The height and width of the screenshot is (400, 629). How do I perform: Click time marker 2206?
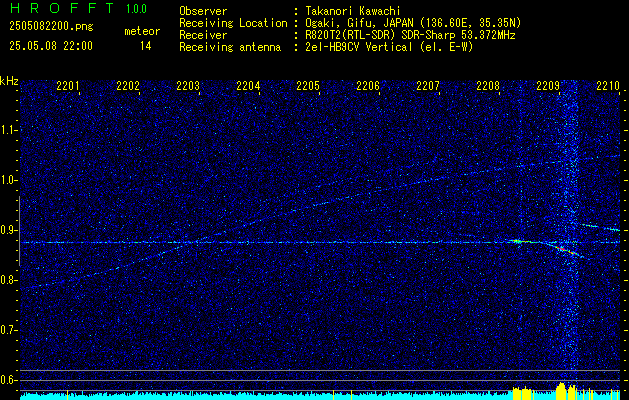pos(368,85)
